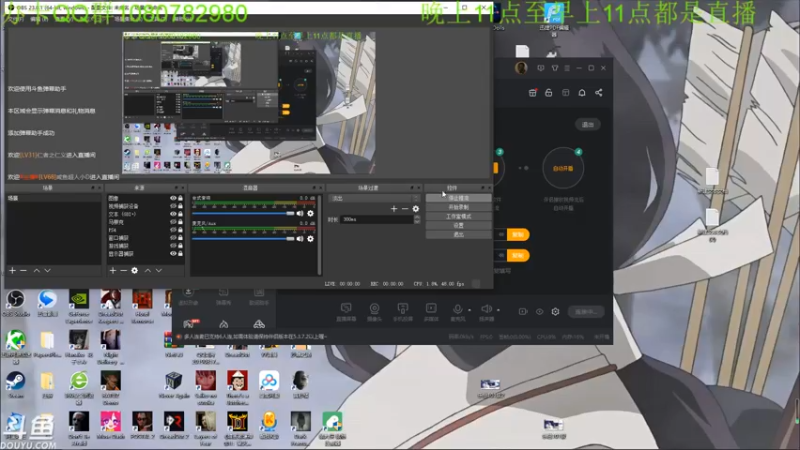Click the OBS Studio desktop shortcut
This screenshot has height=450, width=800.
(16, 303)
